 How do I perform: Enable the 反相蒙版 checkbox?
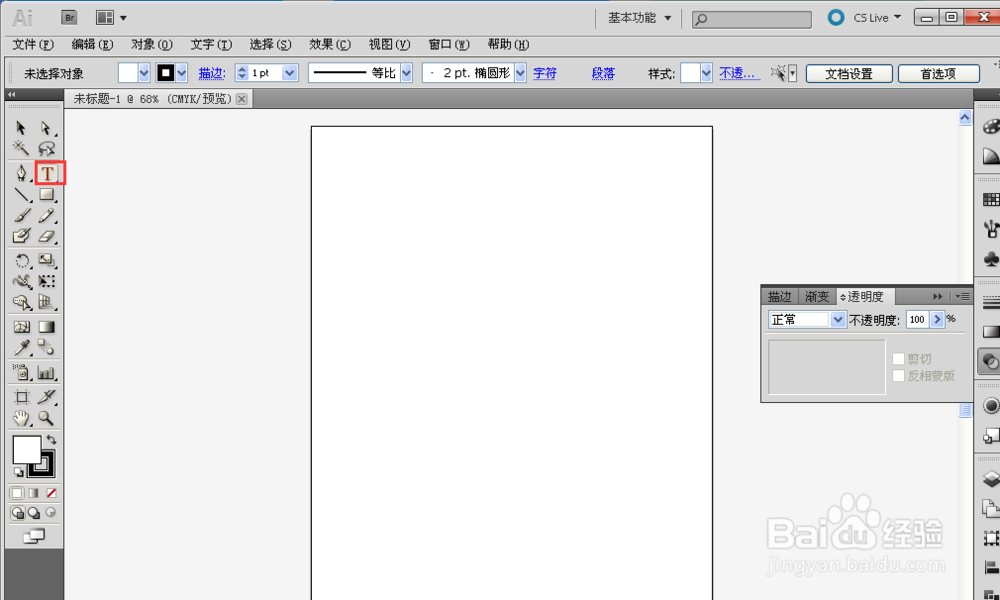pyautogui.click(x=898, y=375)
